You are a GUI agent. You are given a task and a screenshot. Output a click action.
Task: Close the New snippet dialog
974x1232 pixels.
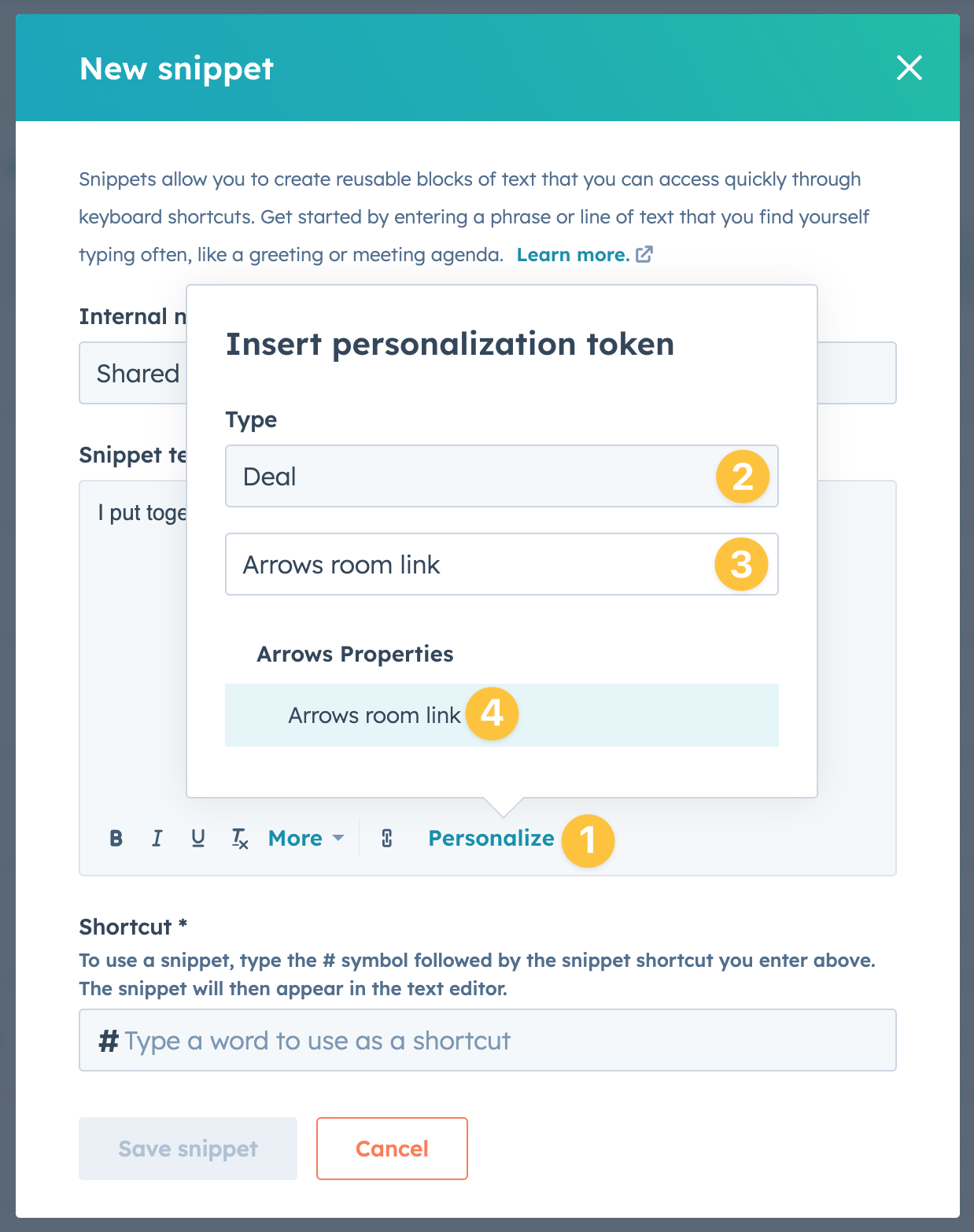[909, 68]
